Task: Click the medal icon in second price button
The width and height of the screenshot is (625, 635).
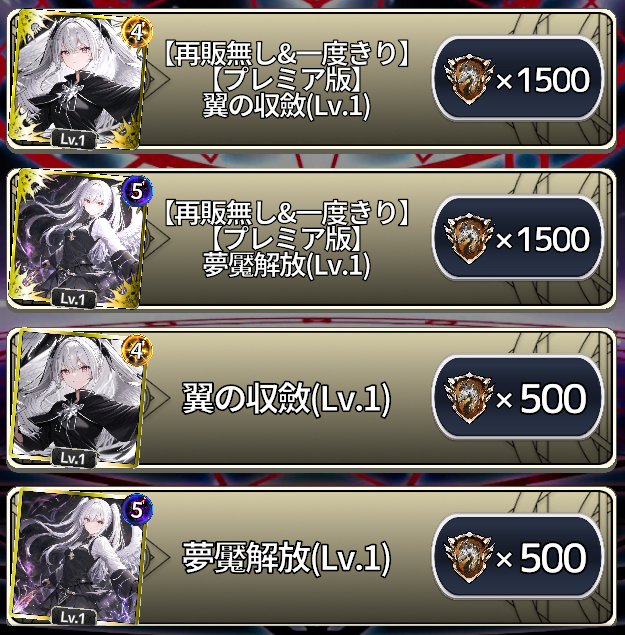Action: click(x=469, y=239)
